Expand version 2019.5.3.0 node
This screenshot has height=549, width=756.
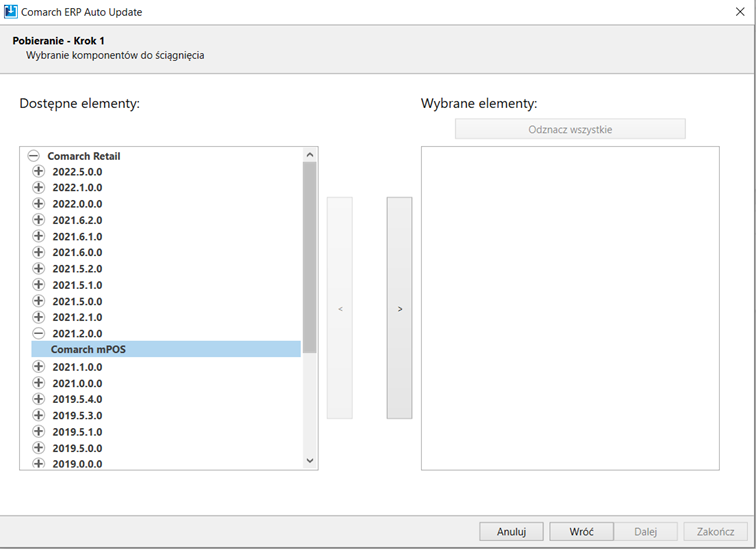(x=39, y=415)
